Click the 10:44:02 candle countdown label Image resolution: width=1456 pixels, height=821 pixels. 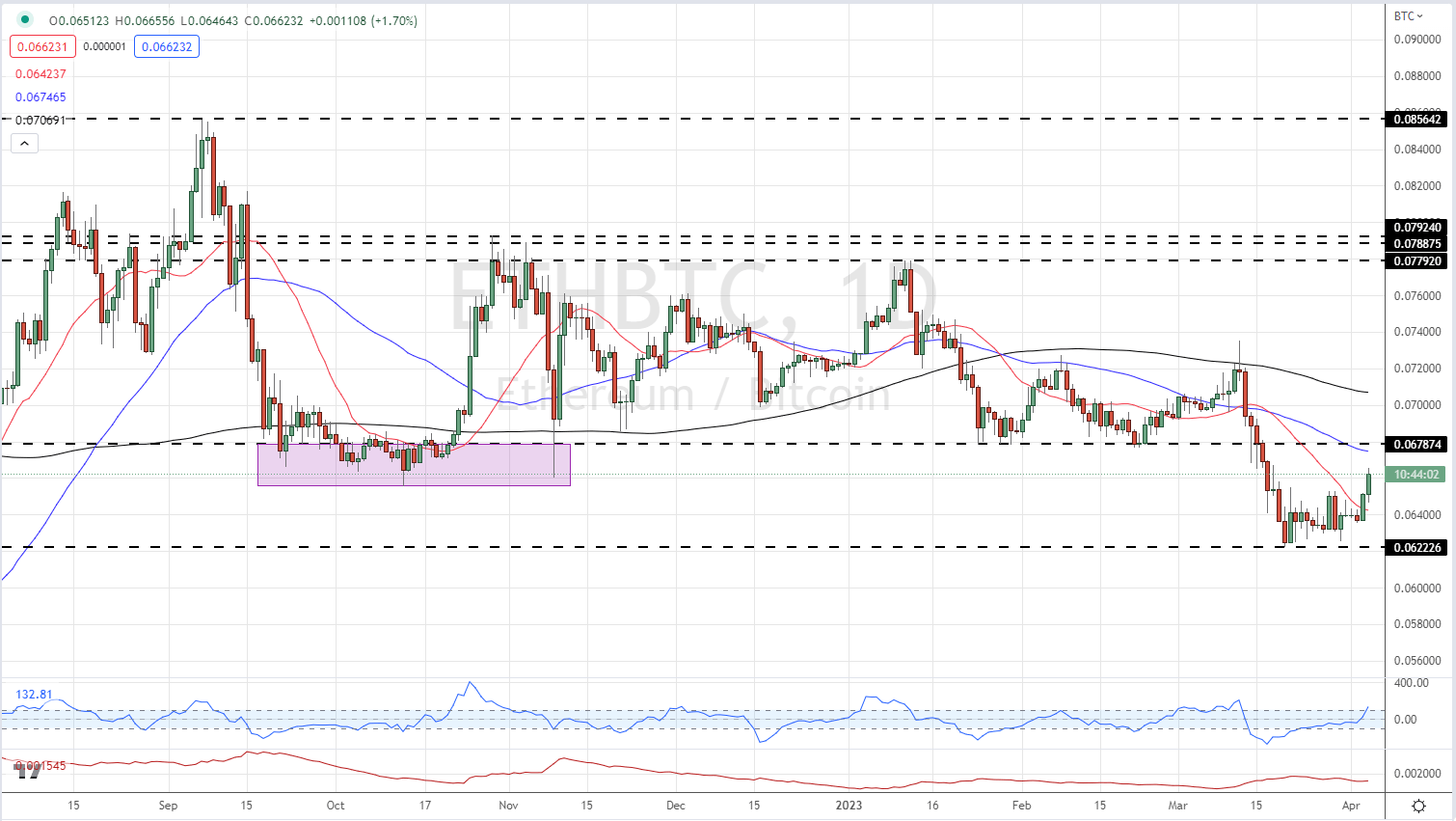pyautogui.click(x=1417, y=475)
